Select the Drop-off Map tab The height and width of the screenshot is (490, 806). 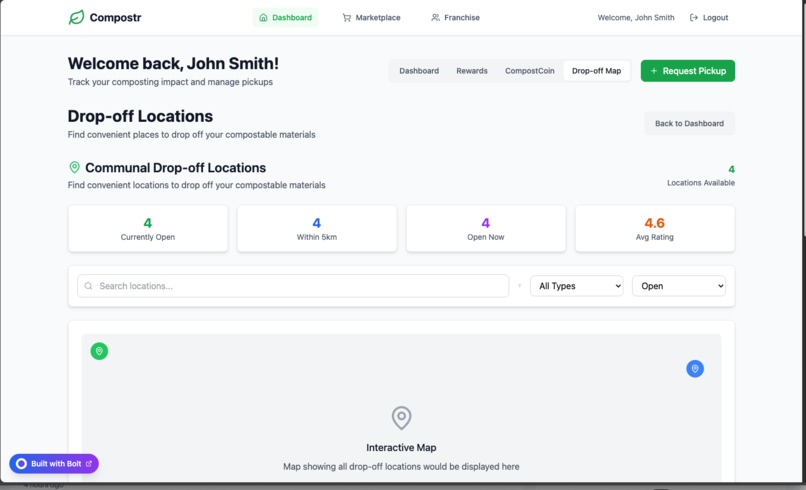tap(596, 71)
